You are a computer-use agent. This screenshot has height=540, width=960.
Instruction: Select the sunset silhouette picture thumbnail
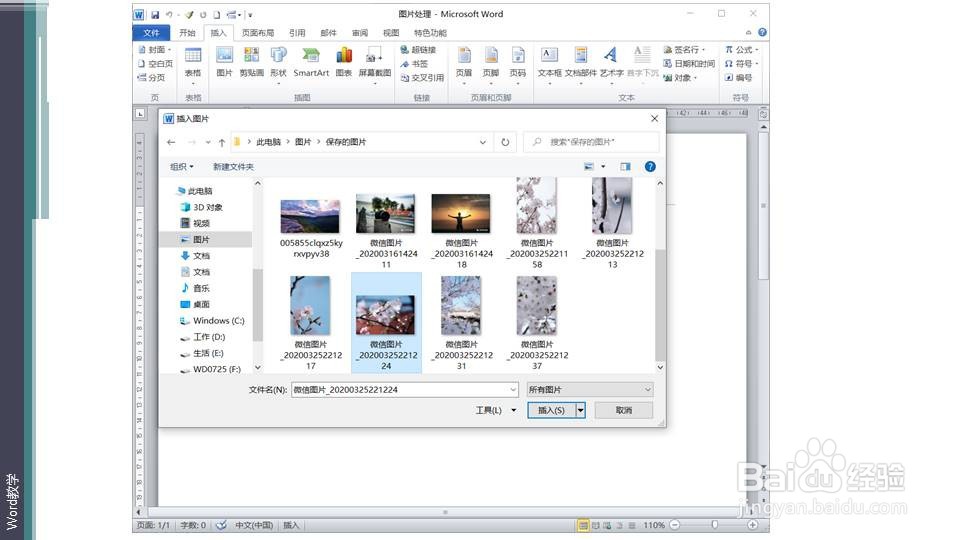pyautogui.click(x=461, y=213)
